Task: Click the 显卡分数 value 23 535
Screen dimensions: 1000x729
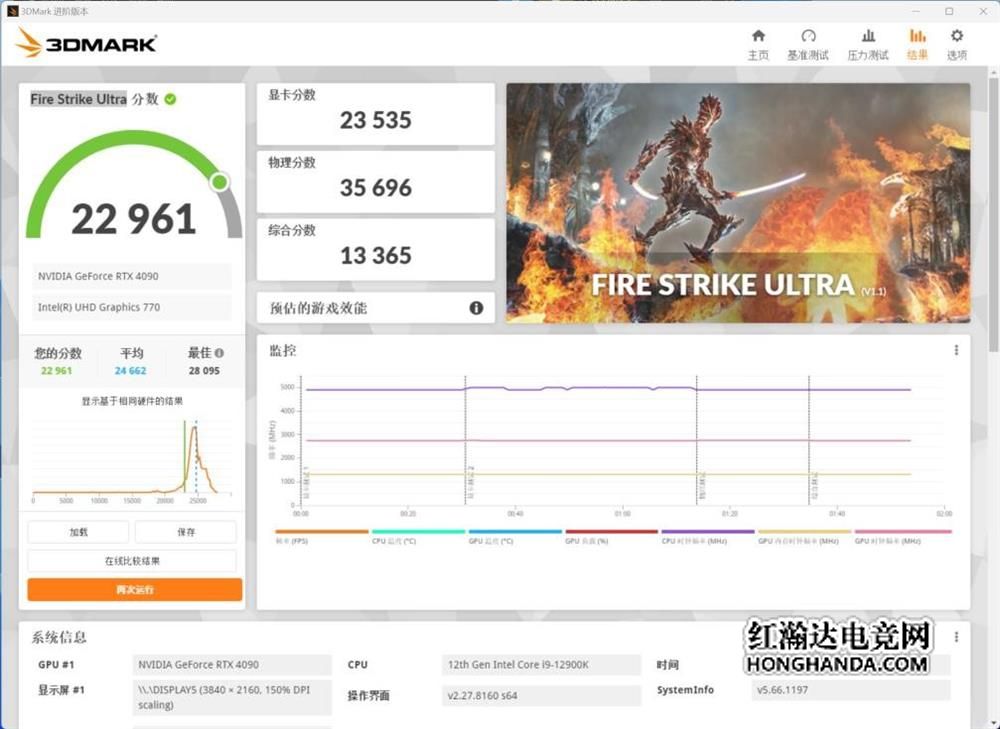Action: coord(376,120)
